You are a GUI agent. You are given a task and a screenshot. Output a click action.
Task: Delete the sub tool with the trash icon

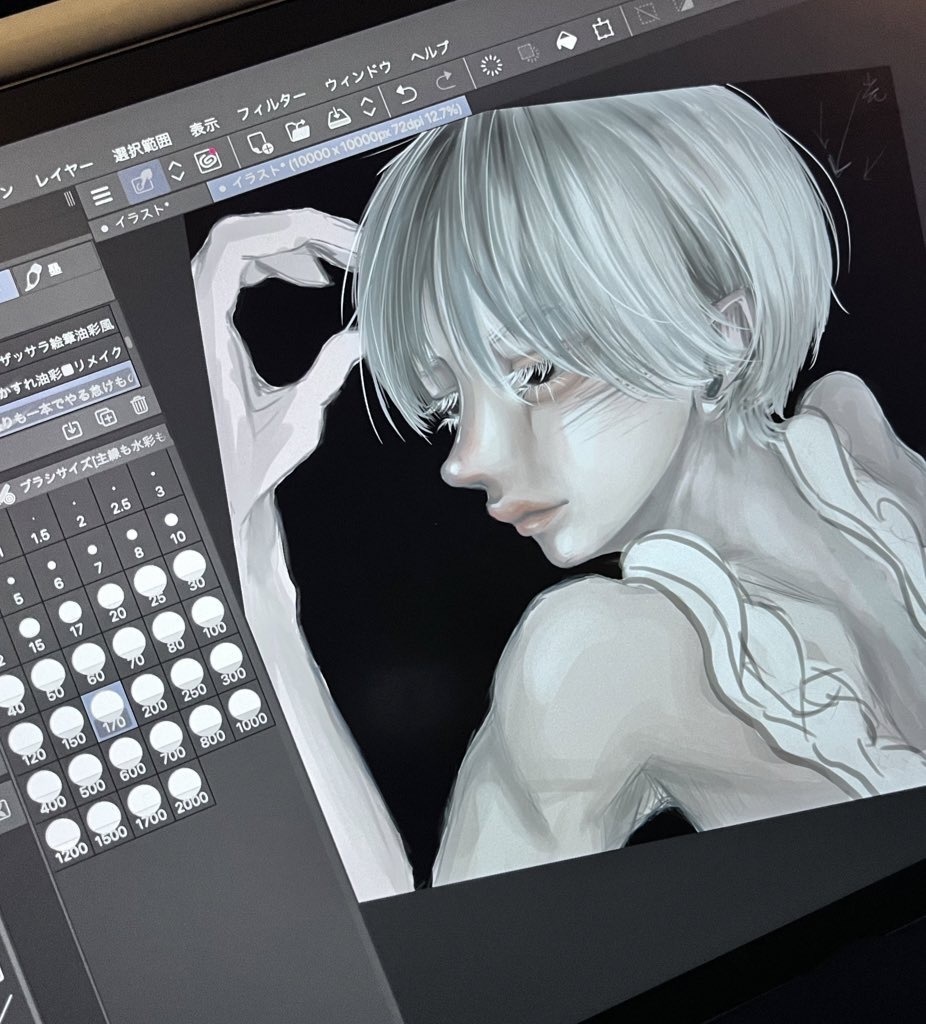(138, 406)
